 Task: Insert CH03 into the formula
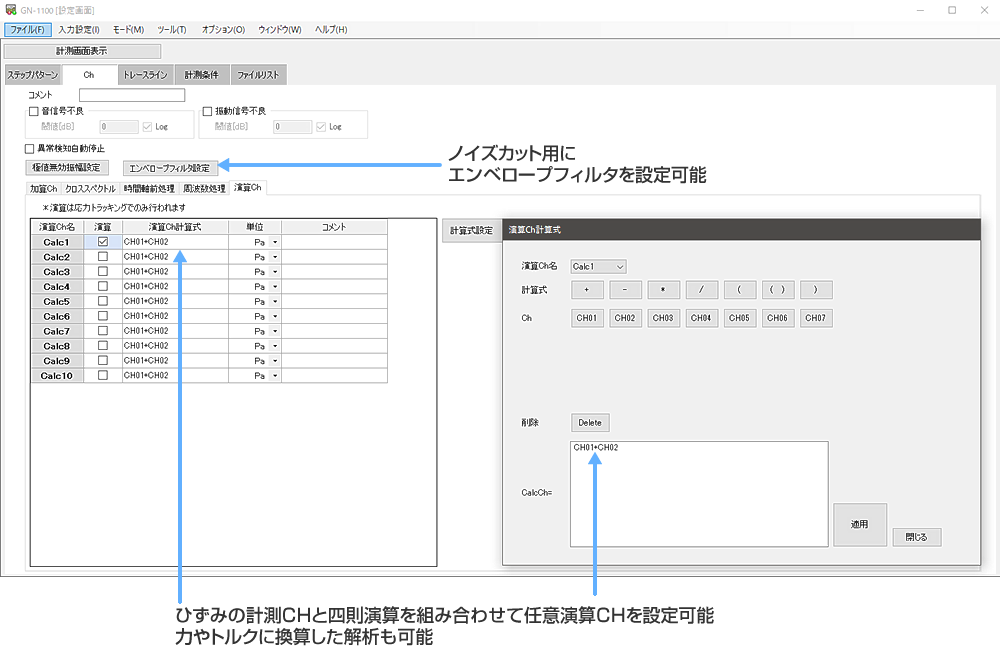click(x=663, y=319)
